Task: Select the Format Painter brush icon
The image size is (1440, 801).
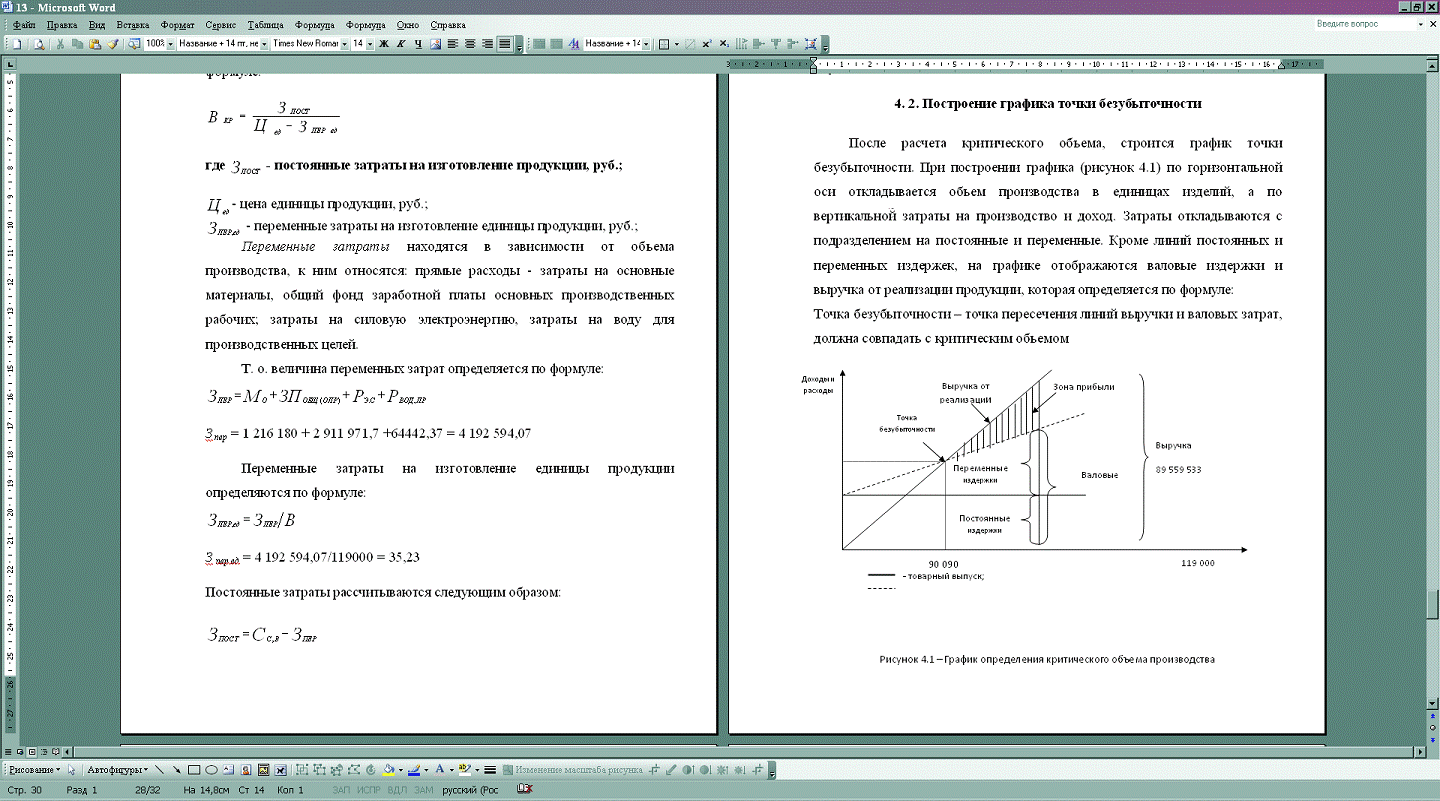Action: coord(112,44)
